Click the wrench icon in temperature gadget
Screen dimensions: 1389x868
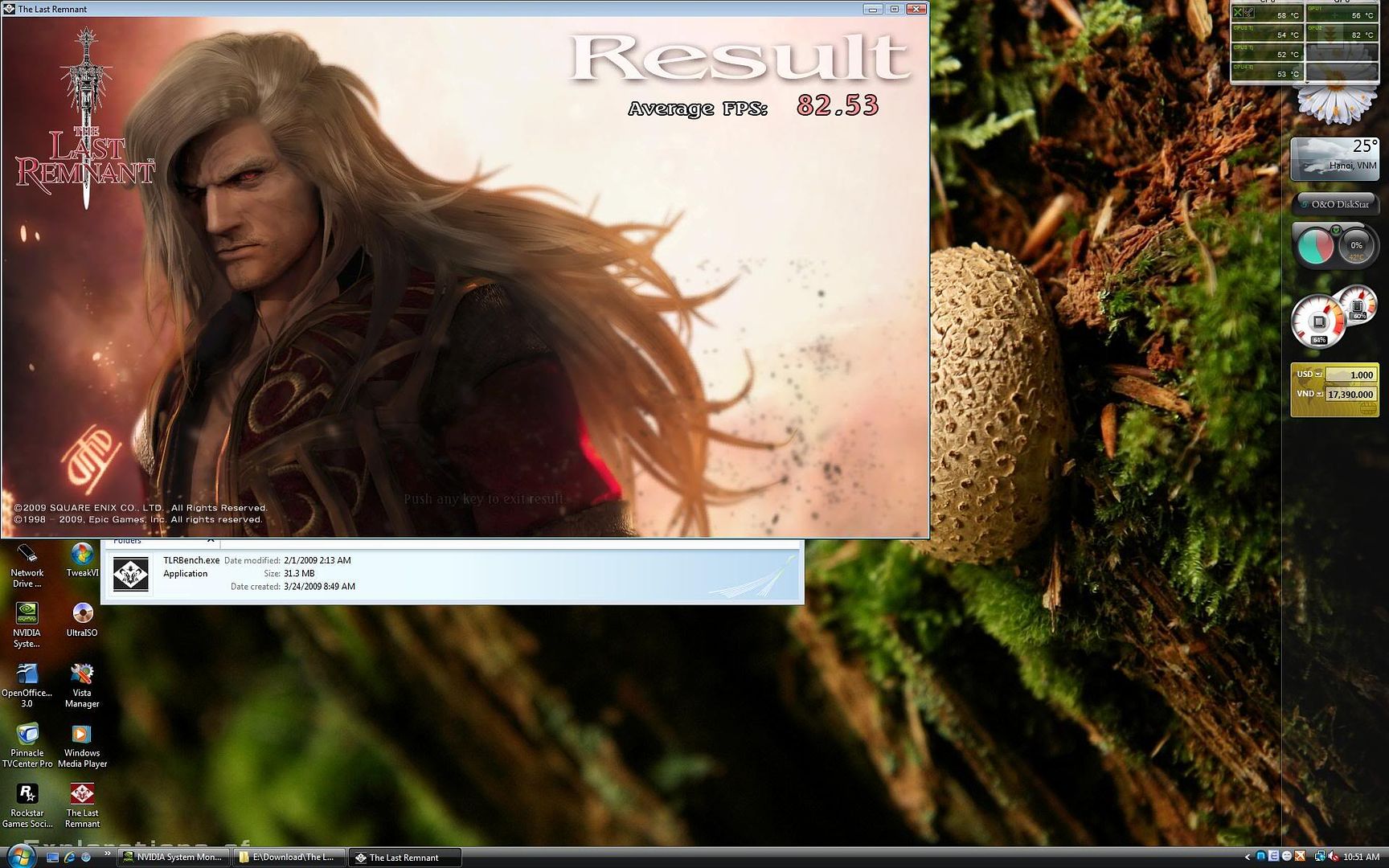coord(1248,12)
